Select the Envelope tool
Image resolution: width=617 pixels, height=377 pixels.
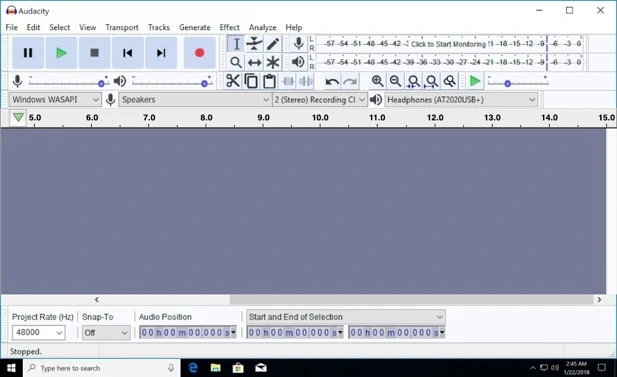click(x=254, y=44)
